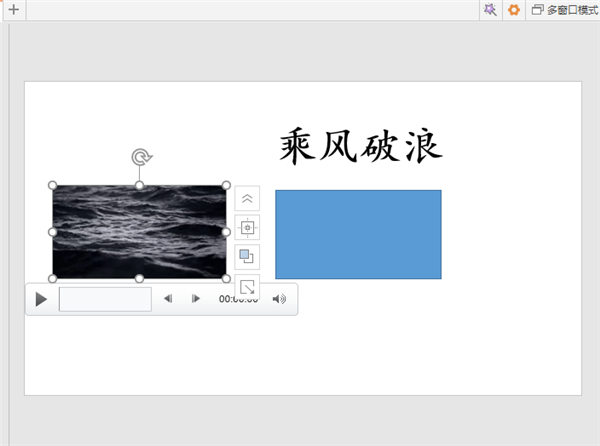The image size is (600, 446).
Task: Select the blue rectangle shape
Action: (358, 234)
